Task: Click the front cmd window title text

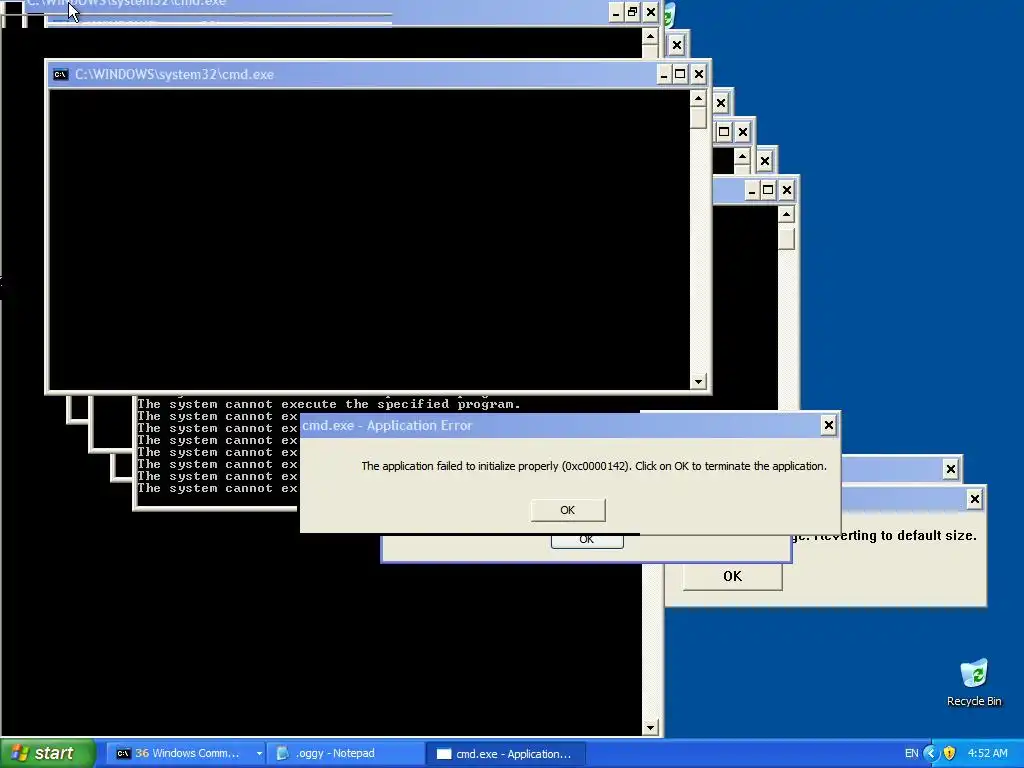Action: pyautogui.click(x=174, y=74)
